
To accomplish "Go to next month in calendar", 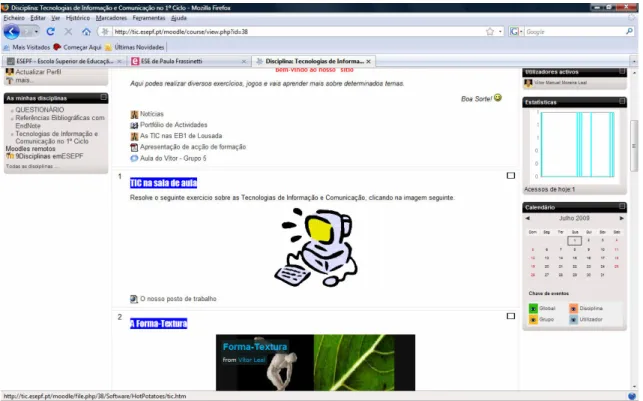I will (x=622, y=218).
